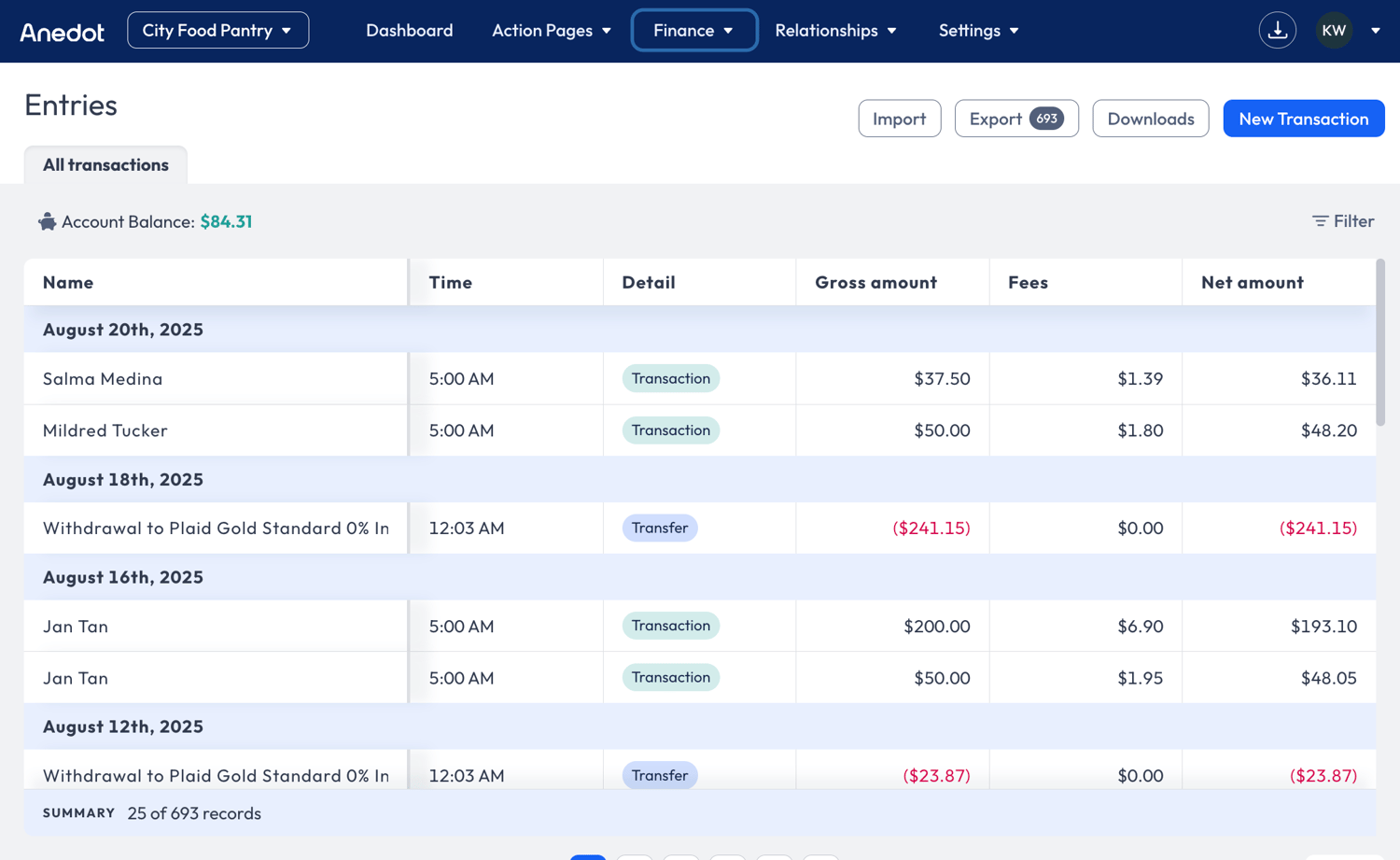Go to the Dashboard page

coord(409,30)
